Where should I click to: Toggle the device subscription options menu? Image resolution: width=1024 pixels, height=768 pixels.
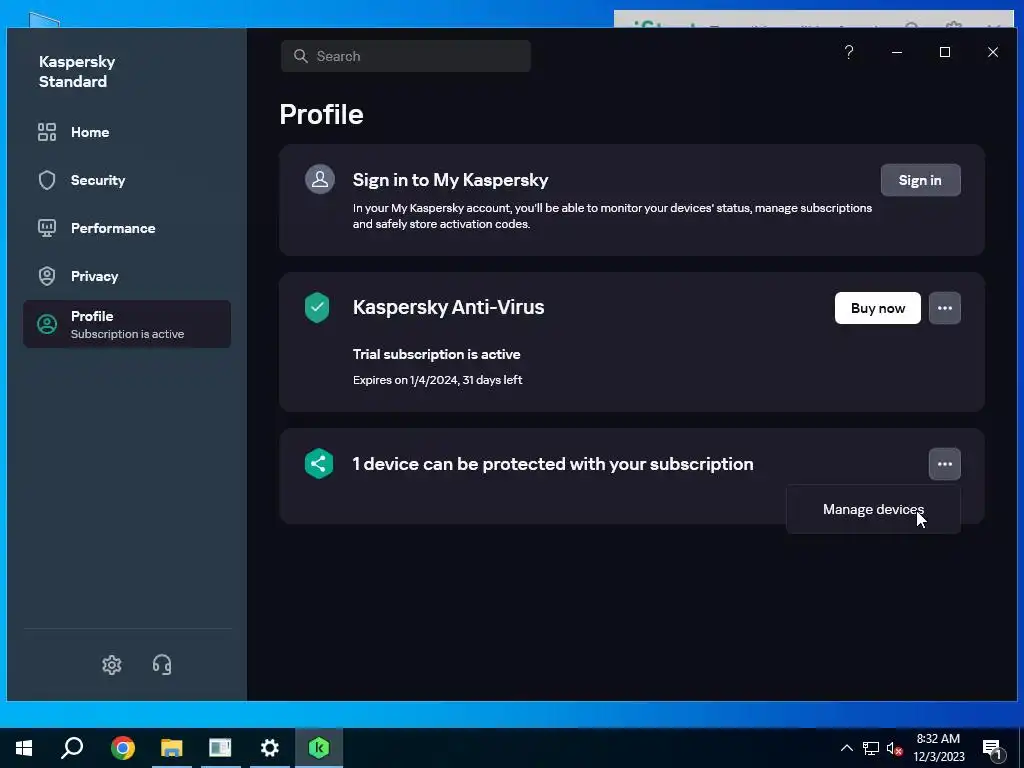click(944, 464)
